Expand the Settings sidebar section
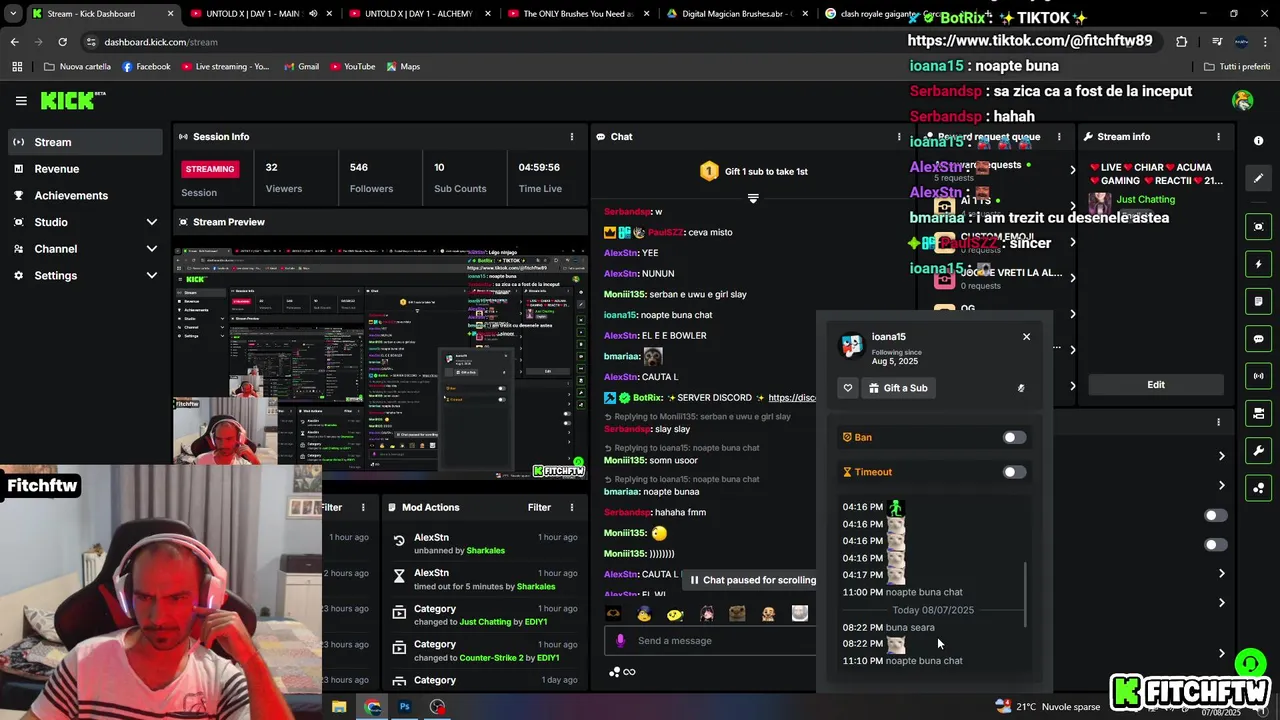This screenshot has width=1280, height=720. [152, 275]
